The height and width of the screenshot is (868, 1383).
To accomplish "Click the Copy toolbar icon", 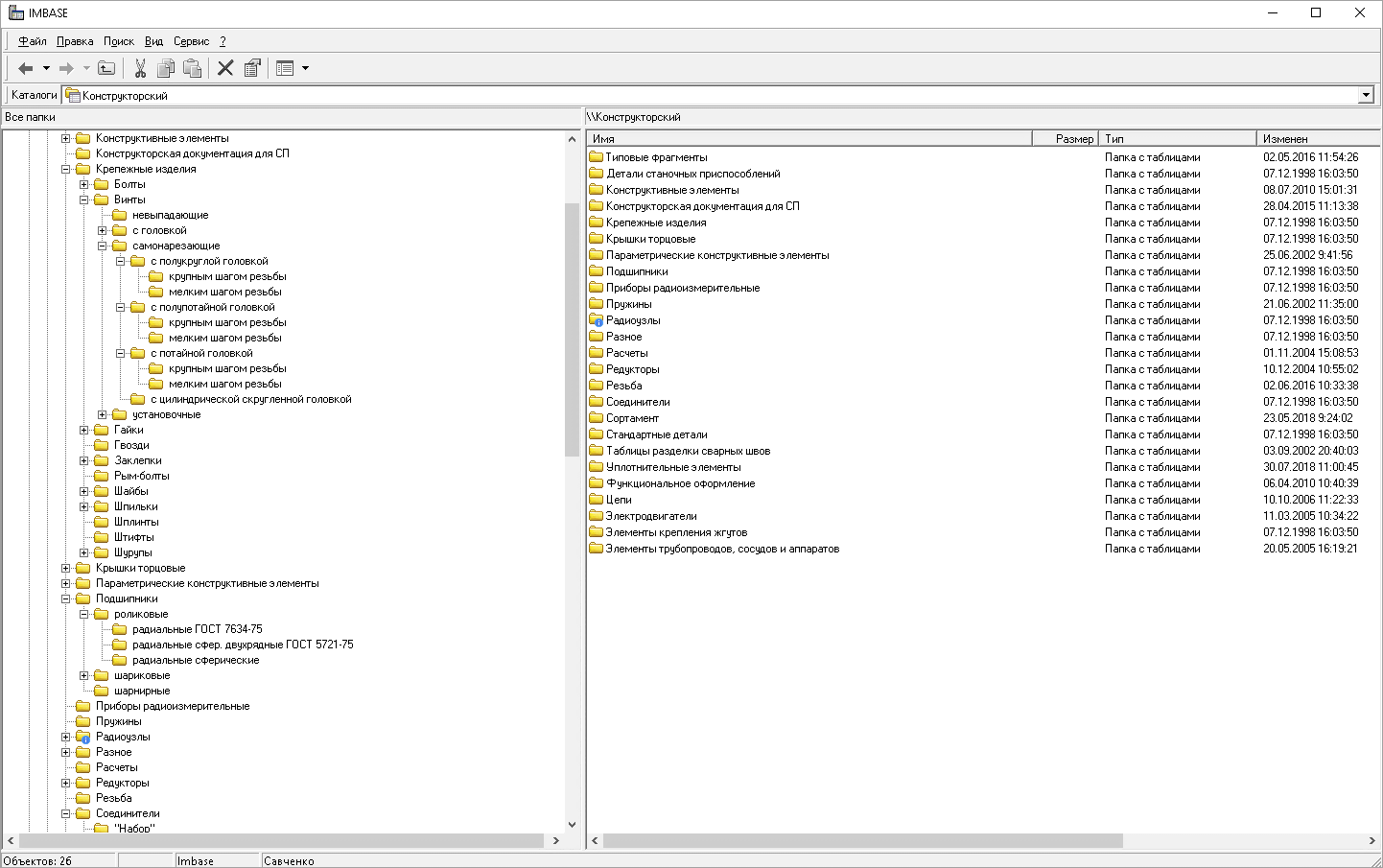I will coord(166,68).
